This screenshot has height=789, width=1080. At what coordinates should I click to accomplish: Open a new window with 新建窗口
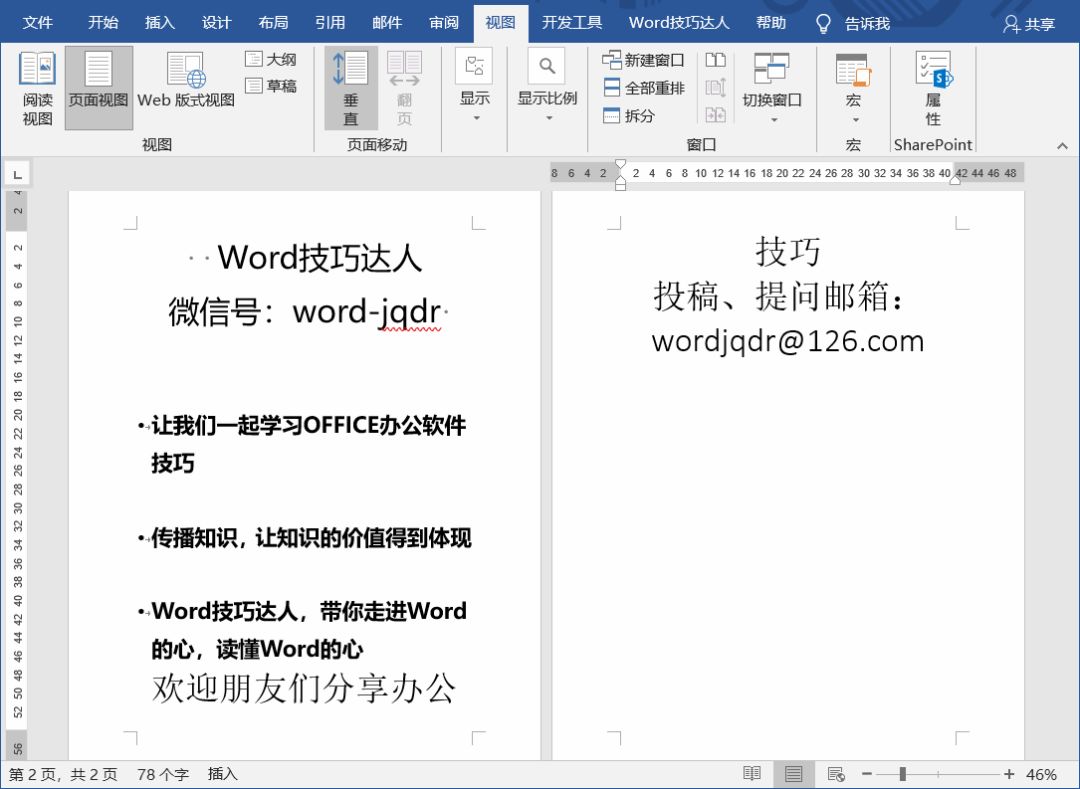click(x=643, y=61)
